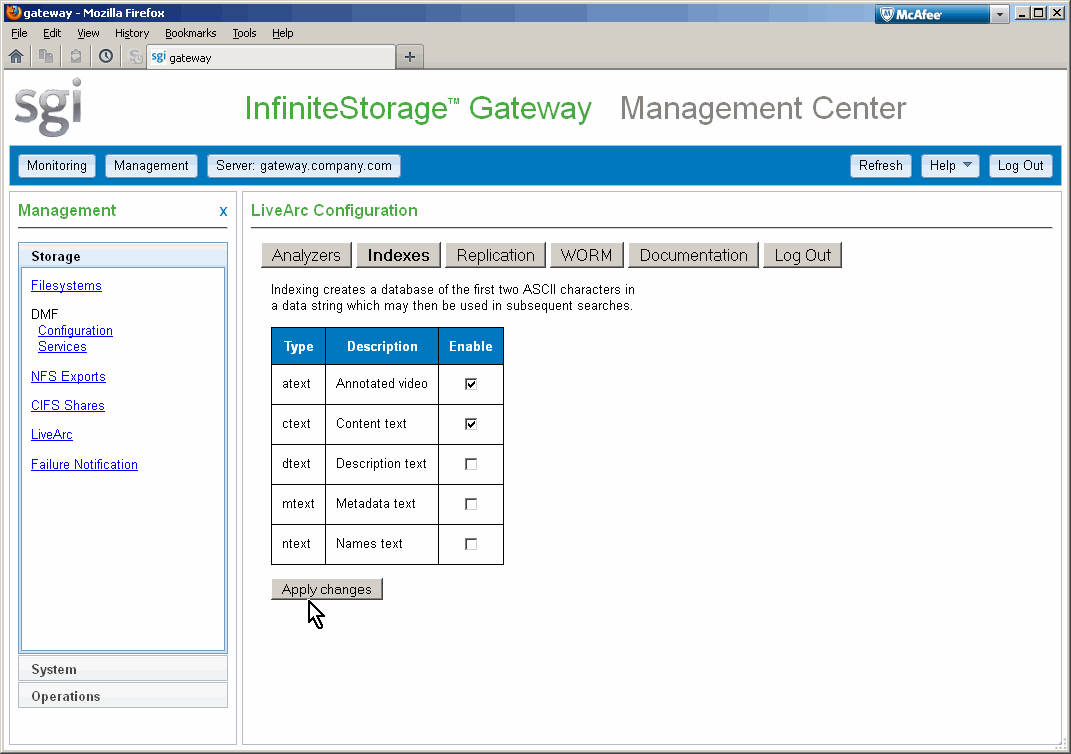Screen dimensions: 1071x754
Task: Click Server: gateway.company.com button
Action: 304,165
